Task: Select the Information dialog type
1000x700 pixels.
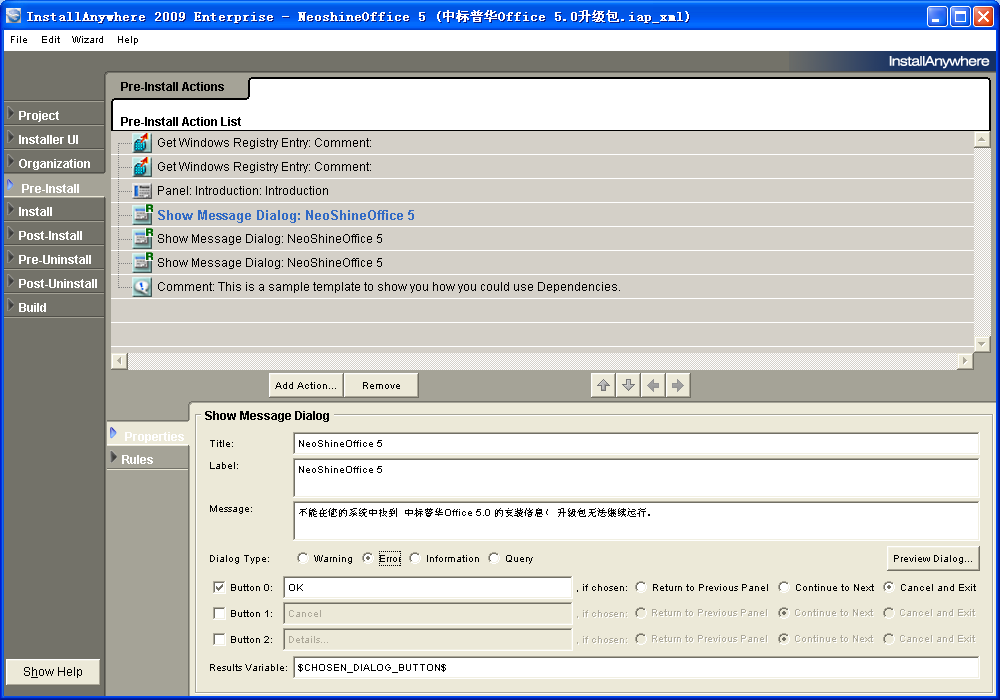Action: (x=415, y=558)
